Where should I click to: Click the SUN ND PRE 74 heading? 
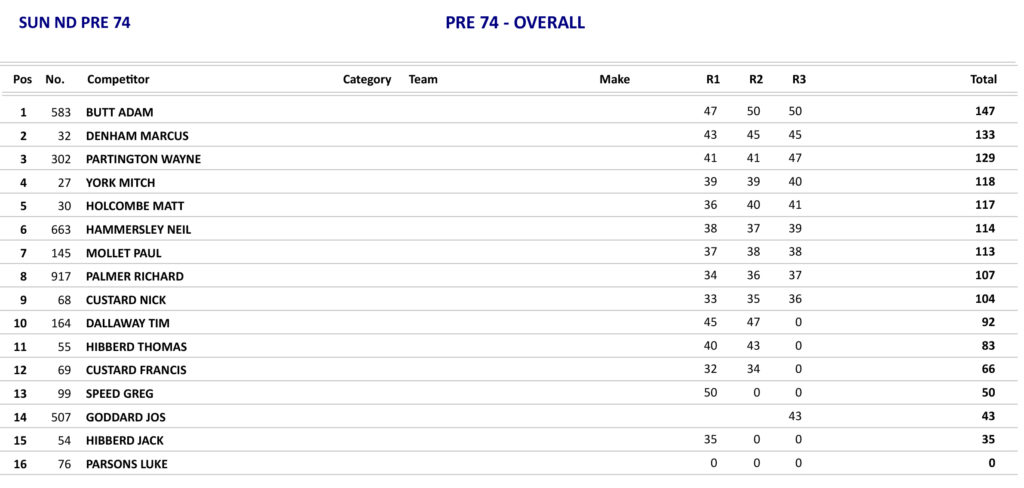pyautogui.click(x=74, y=23)
